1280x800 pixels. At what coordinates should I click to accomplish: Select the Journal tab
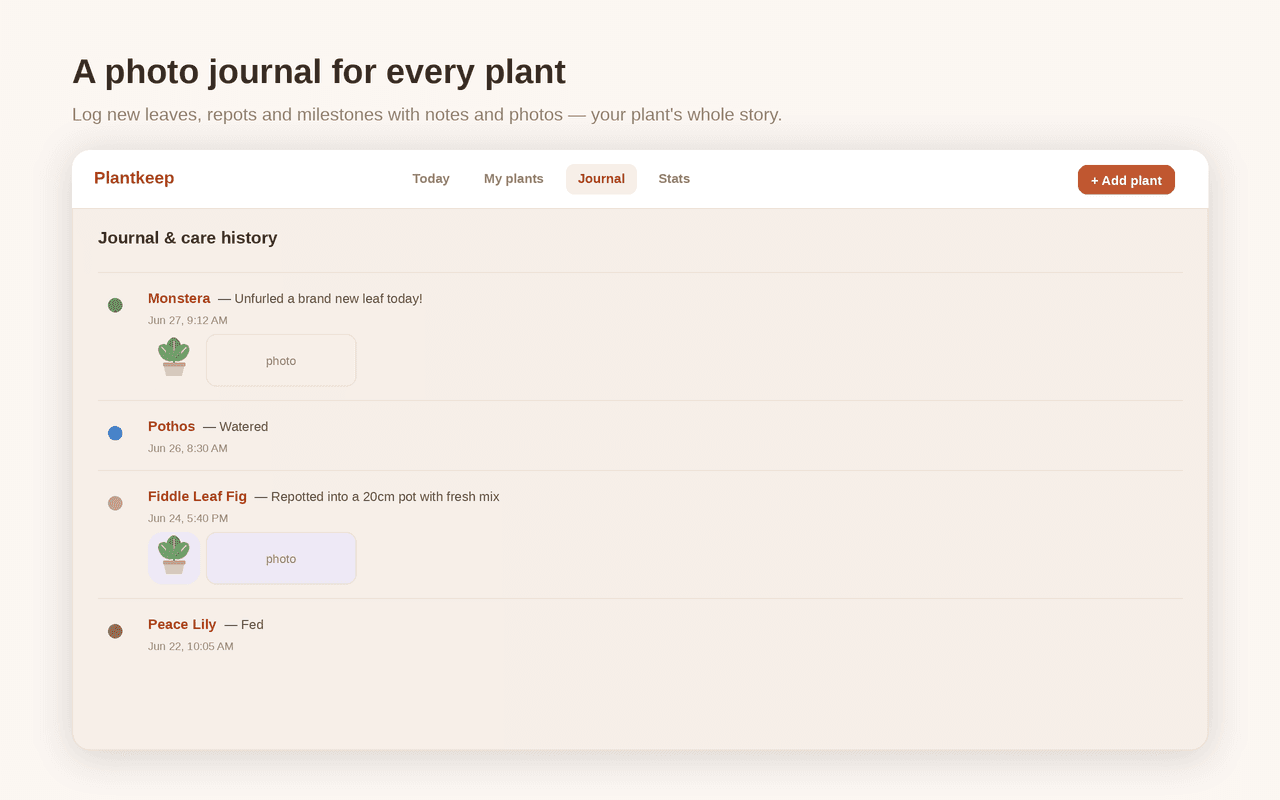pyautogui.click(x=601, y=179)
